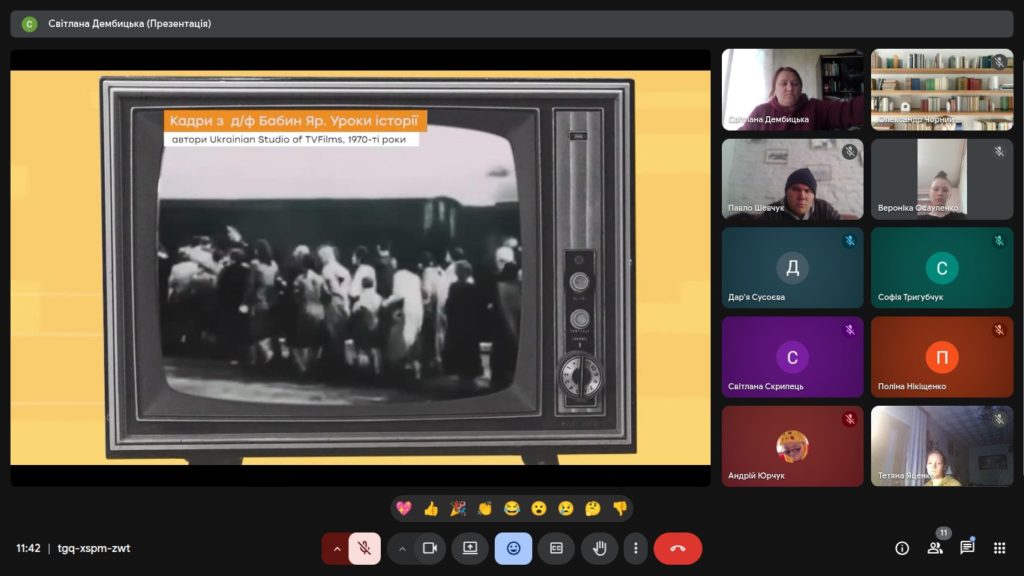Image resolution: width=1024 pixels, height=576 pixels.
Task: Raise your hand in the meeting
Action: pyautogui.click(x=600, y=548)
